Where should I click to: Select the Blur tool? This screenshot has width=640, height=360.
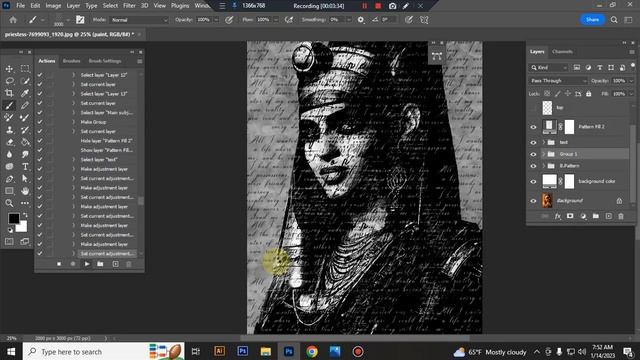(9, 154)
